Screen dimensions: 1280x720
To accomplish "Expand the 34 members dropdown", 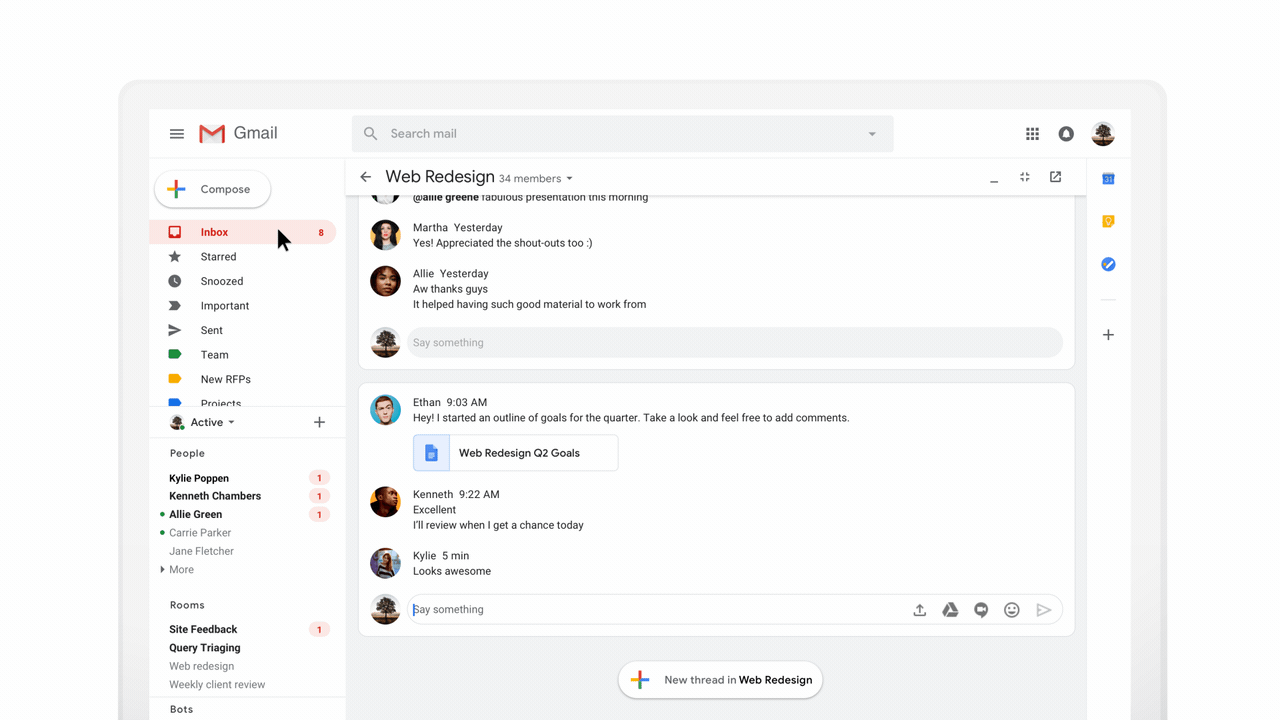I will click(x=536, y=179).
